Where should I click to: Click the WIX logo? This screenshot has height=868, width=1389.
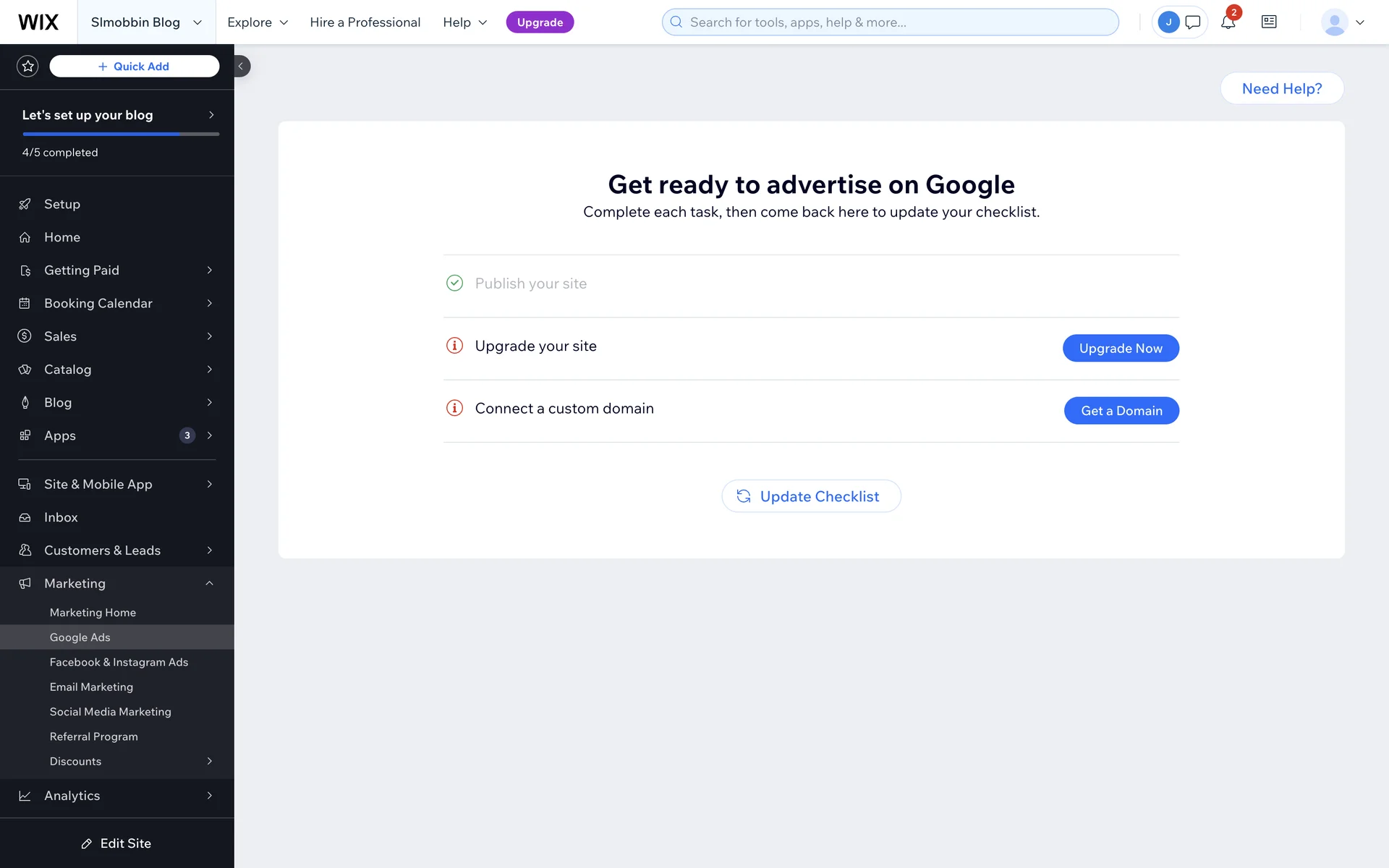pyautogui.click(x=38, y=22)
